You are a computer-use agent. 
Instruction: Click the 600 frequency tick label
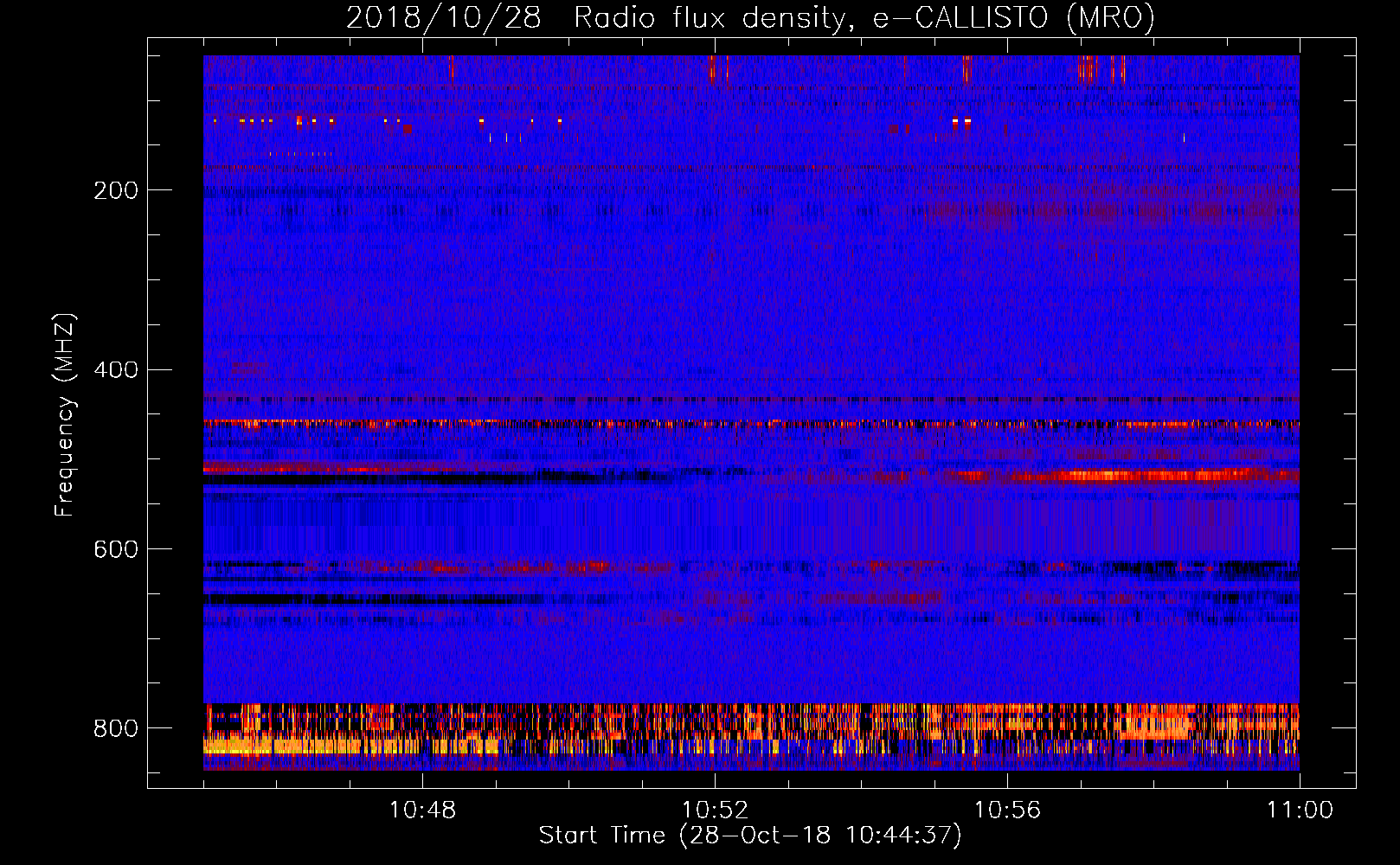[x=116, y=550]
